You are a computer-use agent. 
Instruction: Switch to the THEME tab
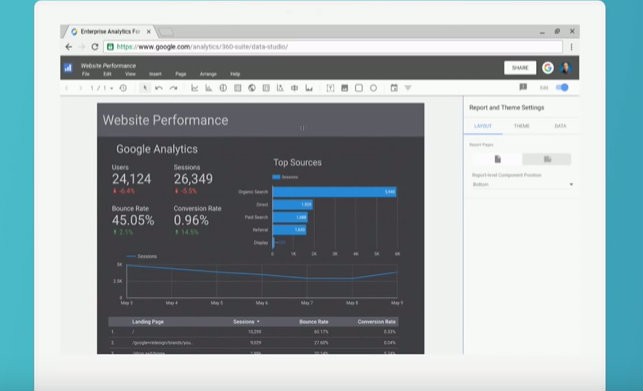522,126
